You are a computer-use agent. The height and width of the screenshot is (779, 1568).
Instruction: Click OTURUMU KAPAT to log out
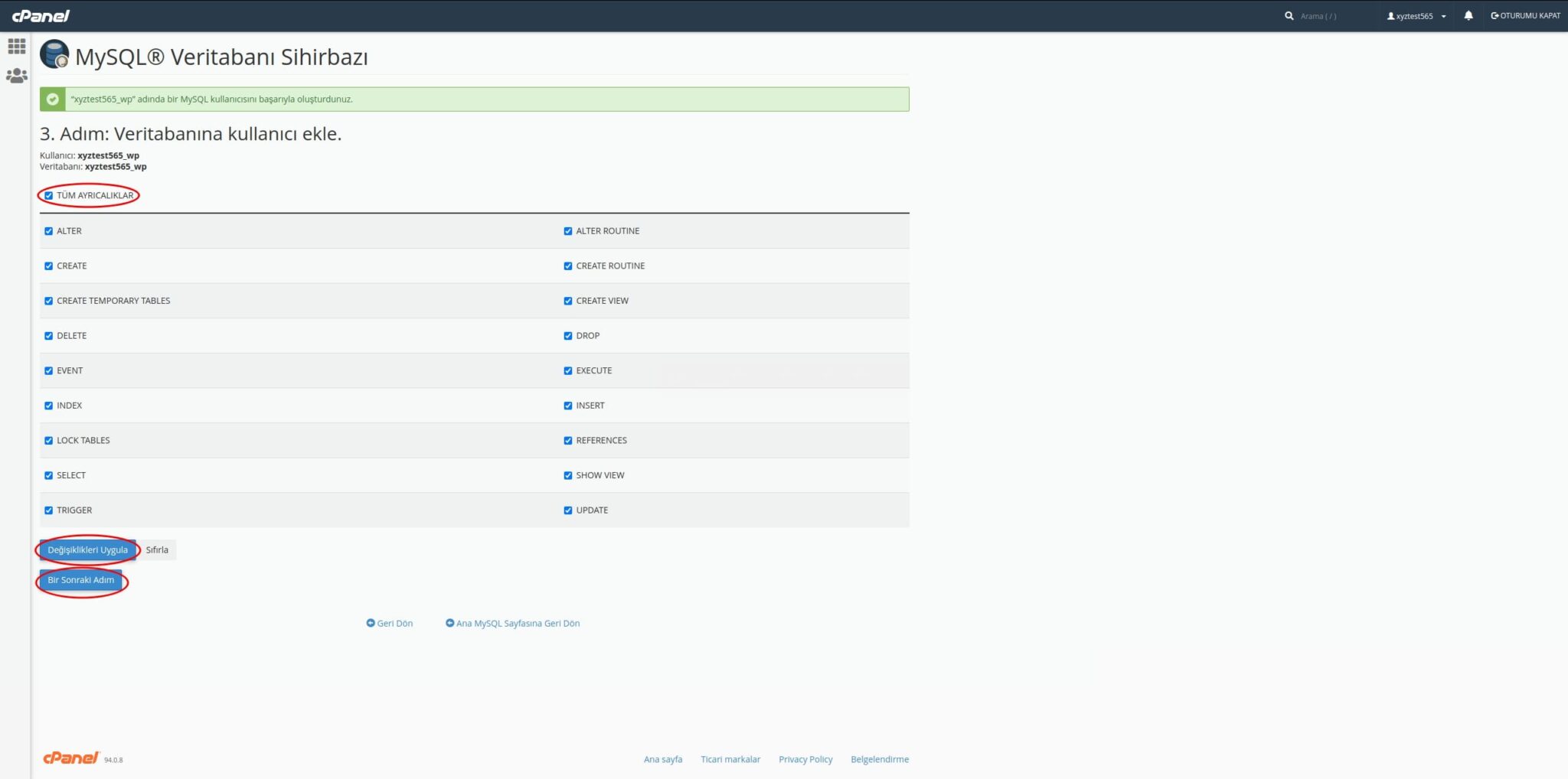coord(1525,15)
